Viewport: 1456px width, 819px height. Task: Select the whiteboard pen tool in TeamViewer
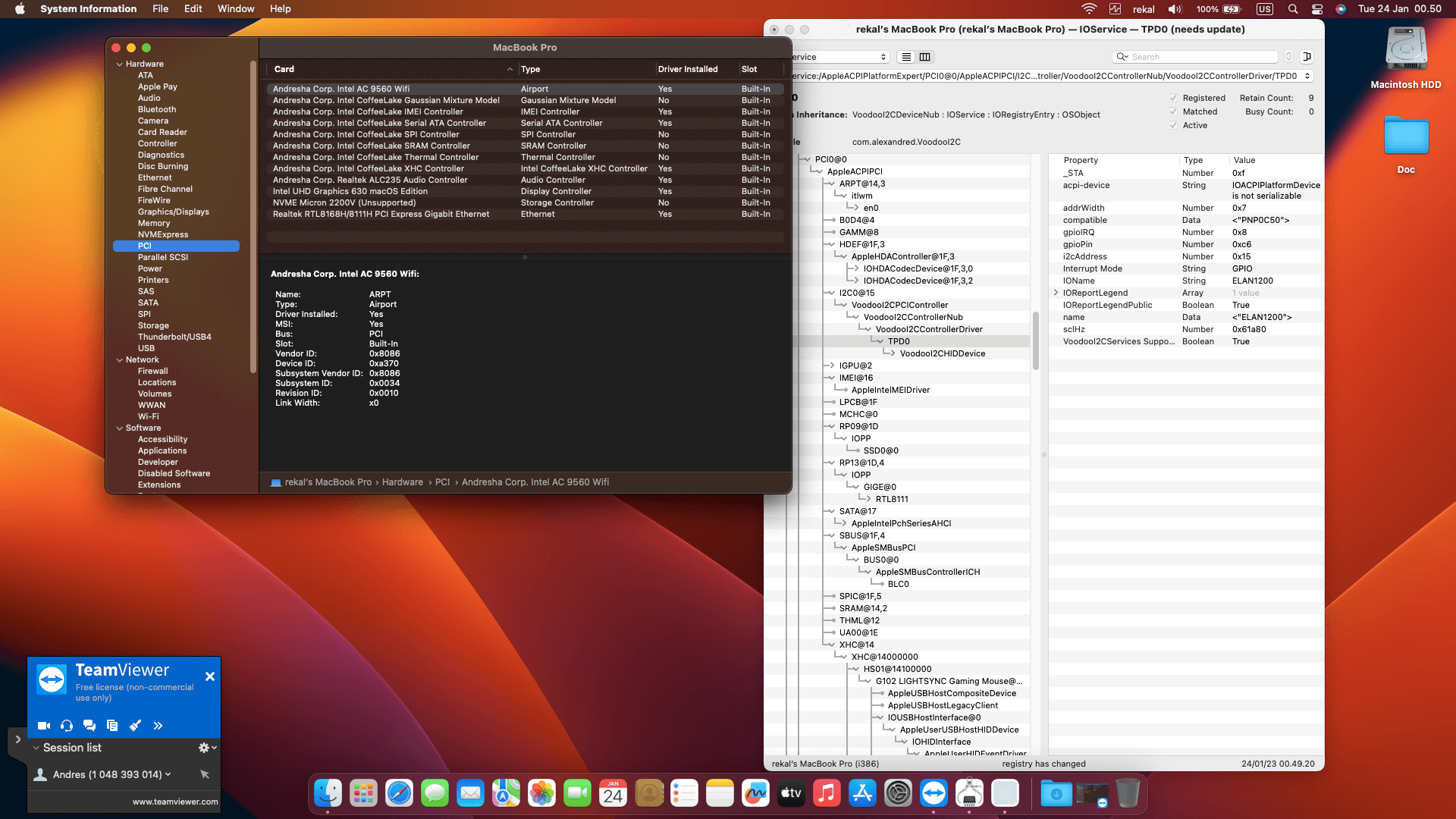[135, 725]
